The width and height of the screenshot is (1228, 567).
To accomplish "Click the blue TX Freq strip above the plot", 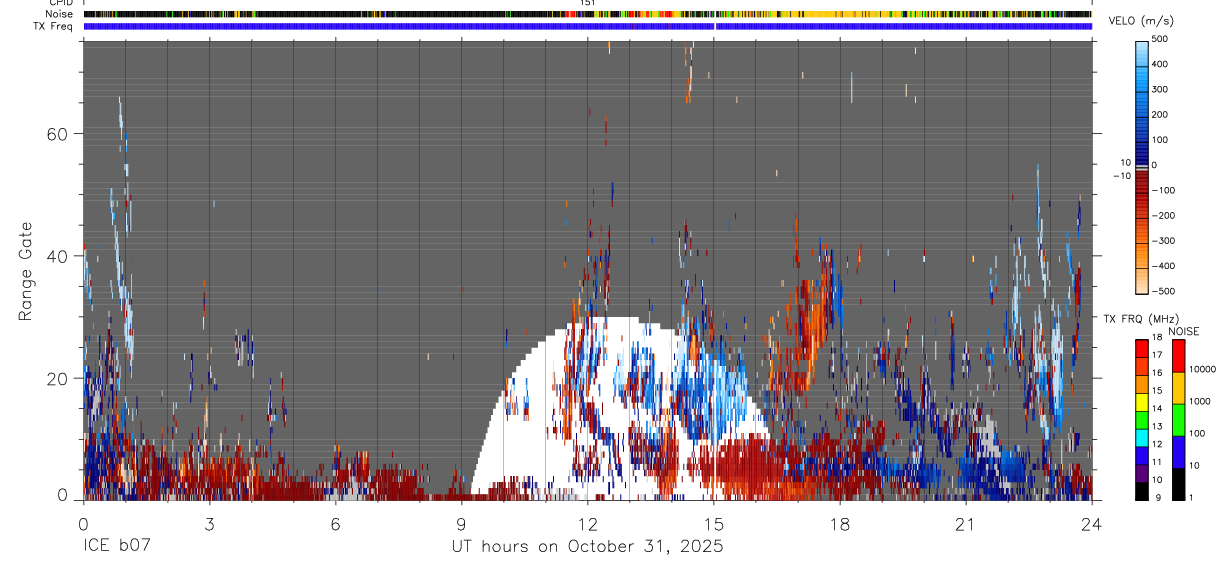I will point(587,26).
